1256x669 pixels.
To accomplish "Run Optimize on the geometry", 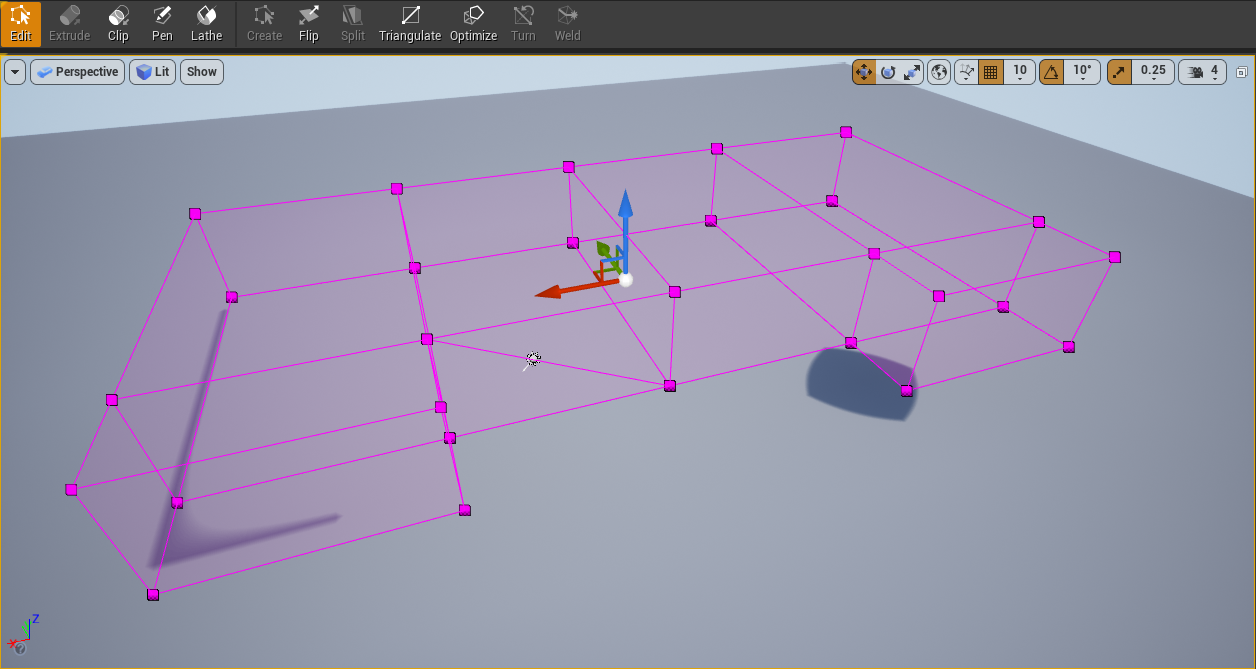I will point(473,24).
